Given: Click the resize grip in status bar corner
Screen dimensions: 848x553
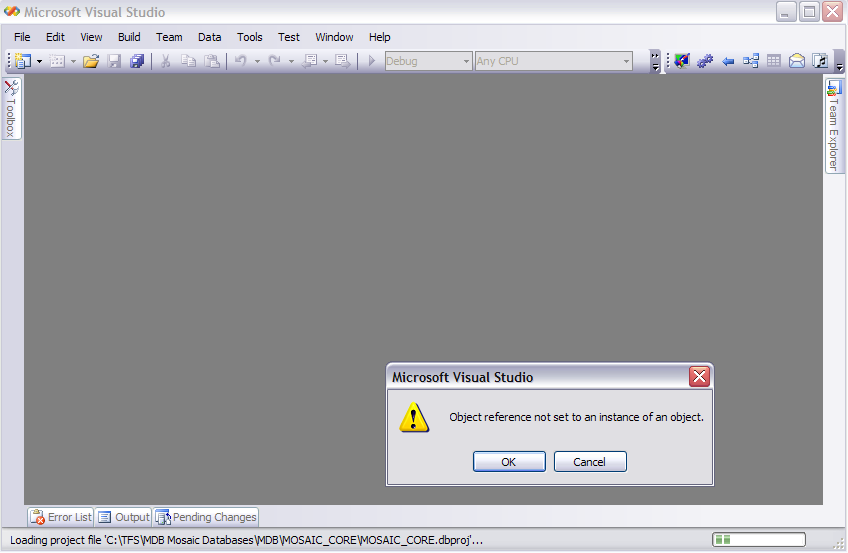Looking at the screenshot, I should tap(839, 544).
